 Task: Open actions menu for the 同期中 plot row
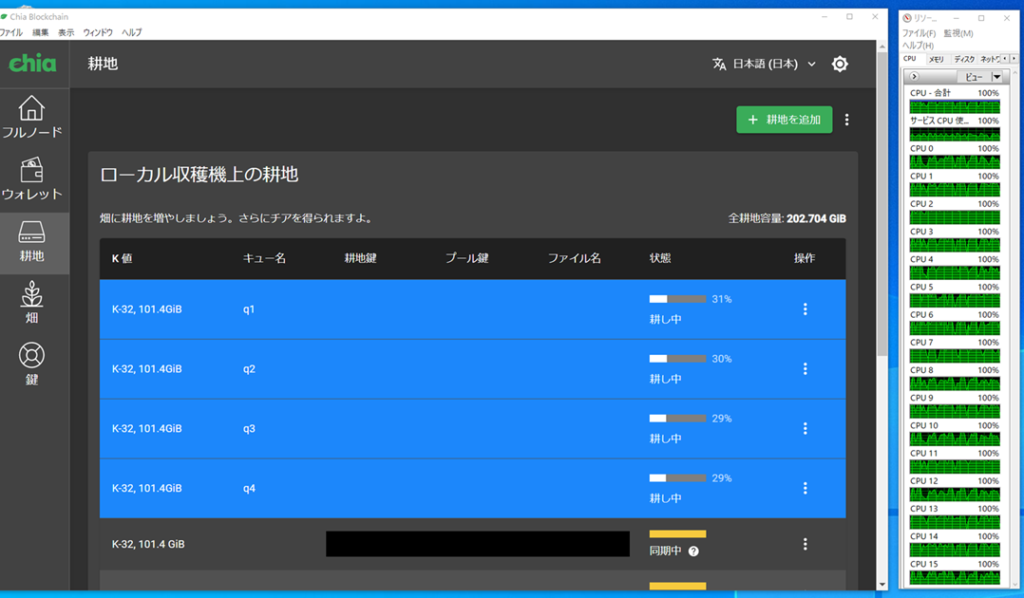(805, 544)
